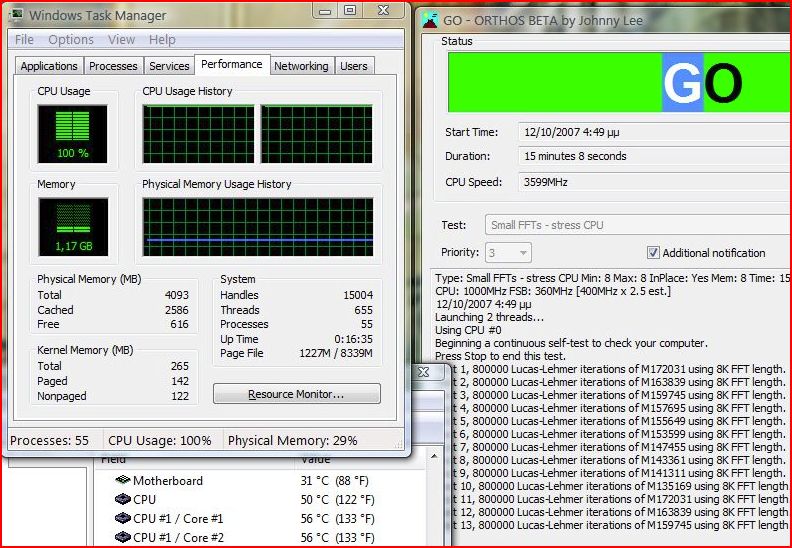Open the Options menu in Task Manager
Screen dimensions: 792x548
click(x=71, y=39)
